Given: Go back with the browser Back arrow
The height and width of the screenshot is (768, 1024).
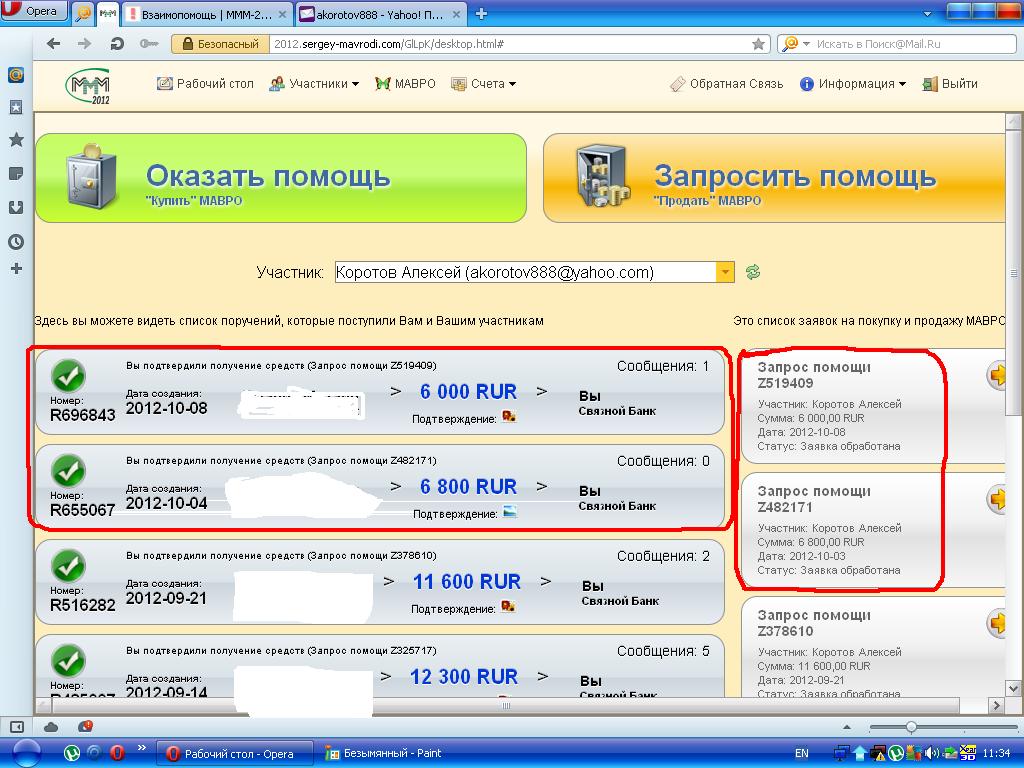Looking at the screenshot, I should pyautogui.click(x=54, y=44).
